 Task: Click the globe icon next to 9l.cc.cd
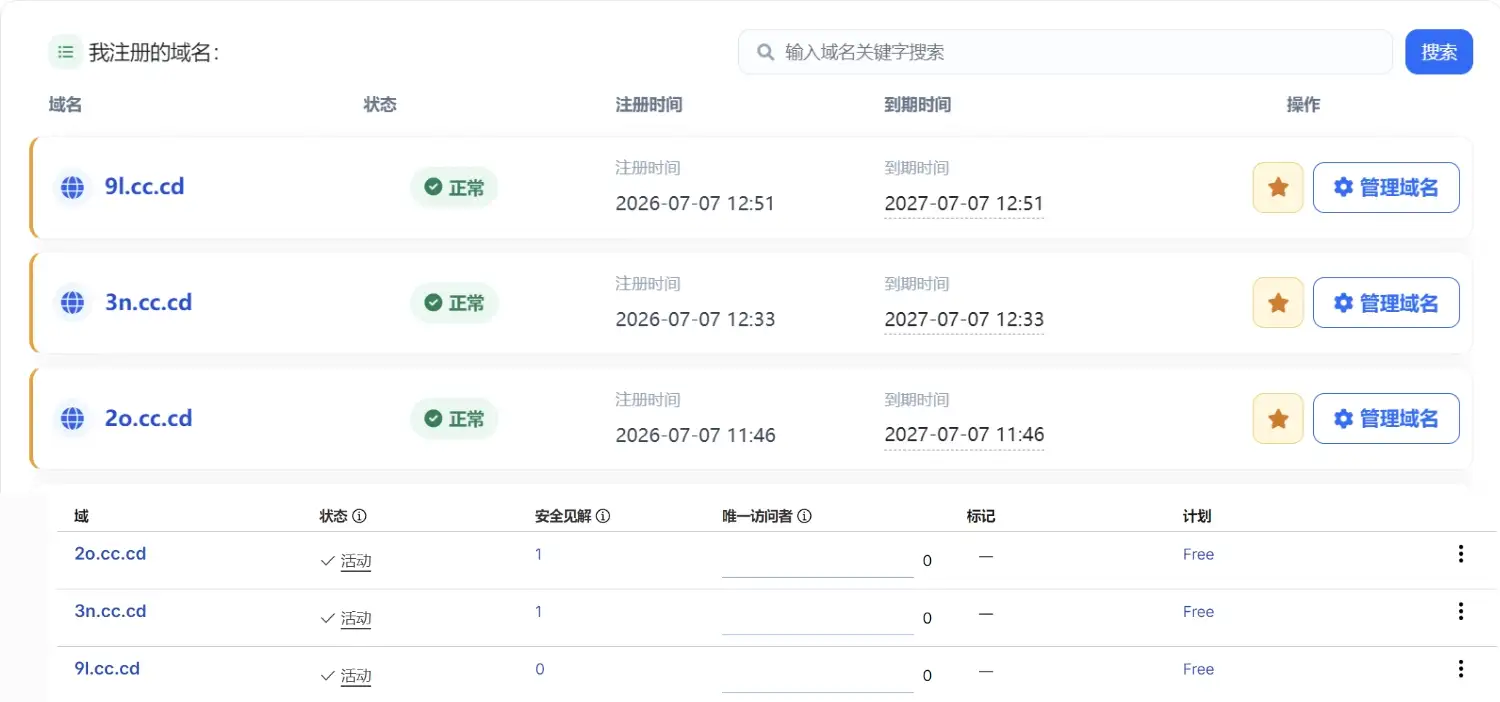[72, 187]
